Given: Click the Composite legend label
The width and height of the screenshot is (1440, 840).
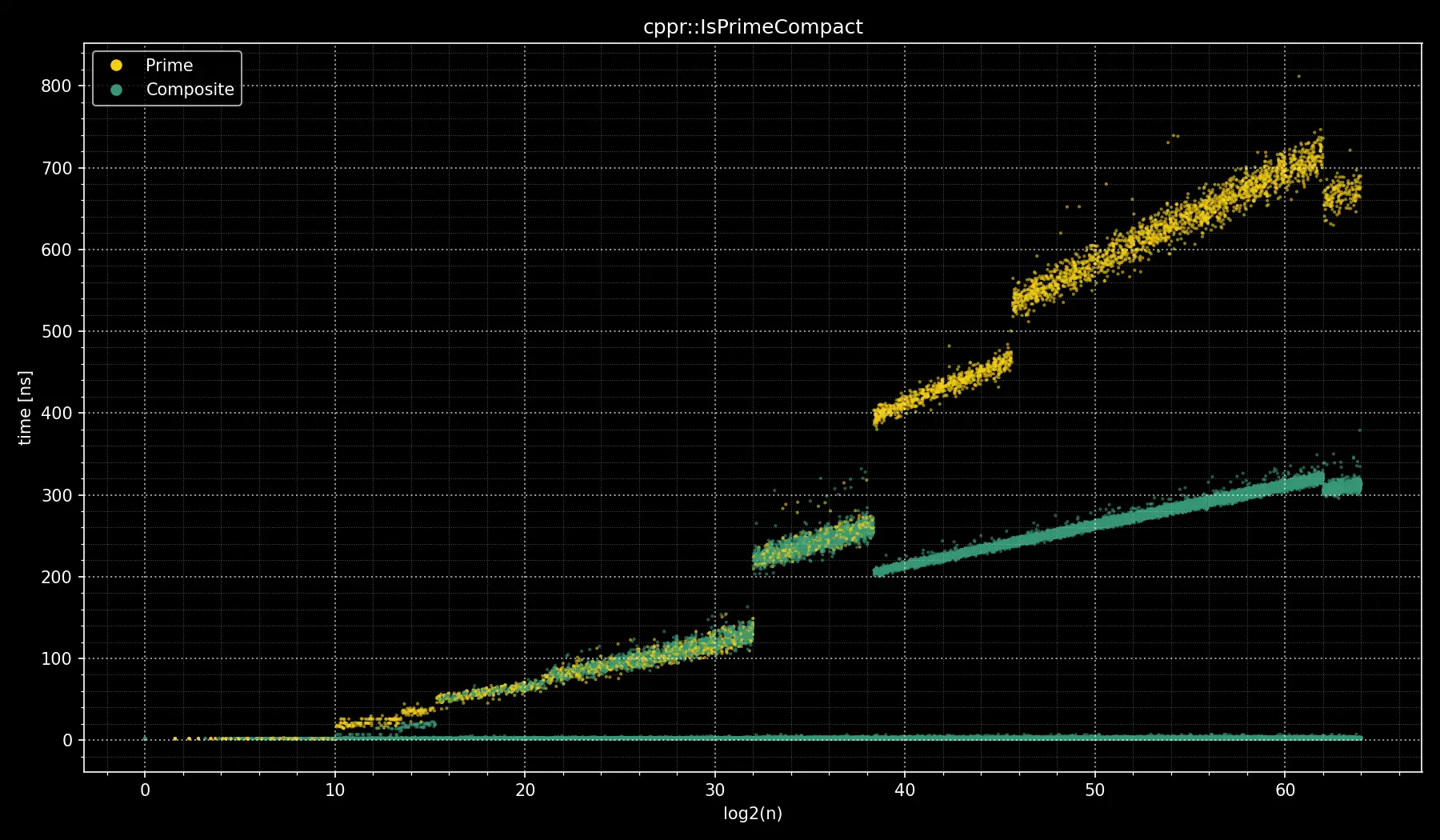Looking at the screenshot, I should tap(190, 90).
